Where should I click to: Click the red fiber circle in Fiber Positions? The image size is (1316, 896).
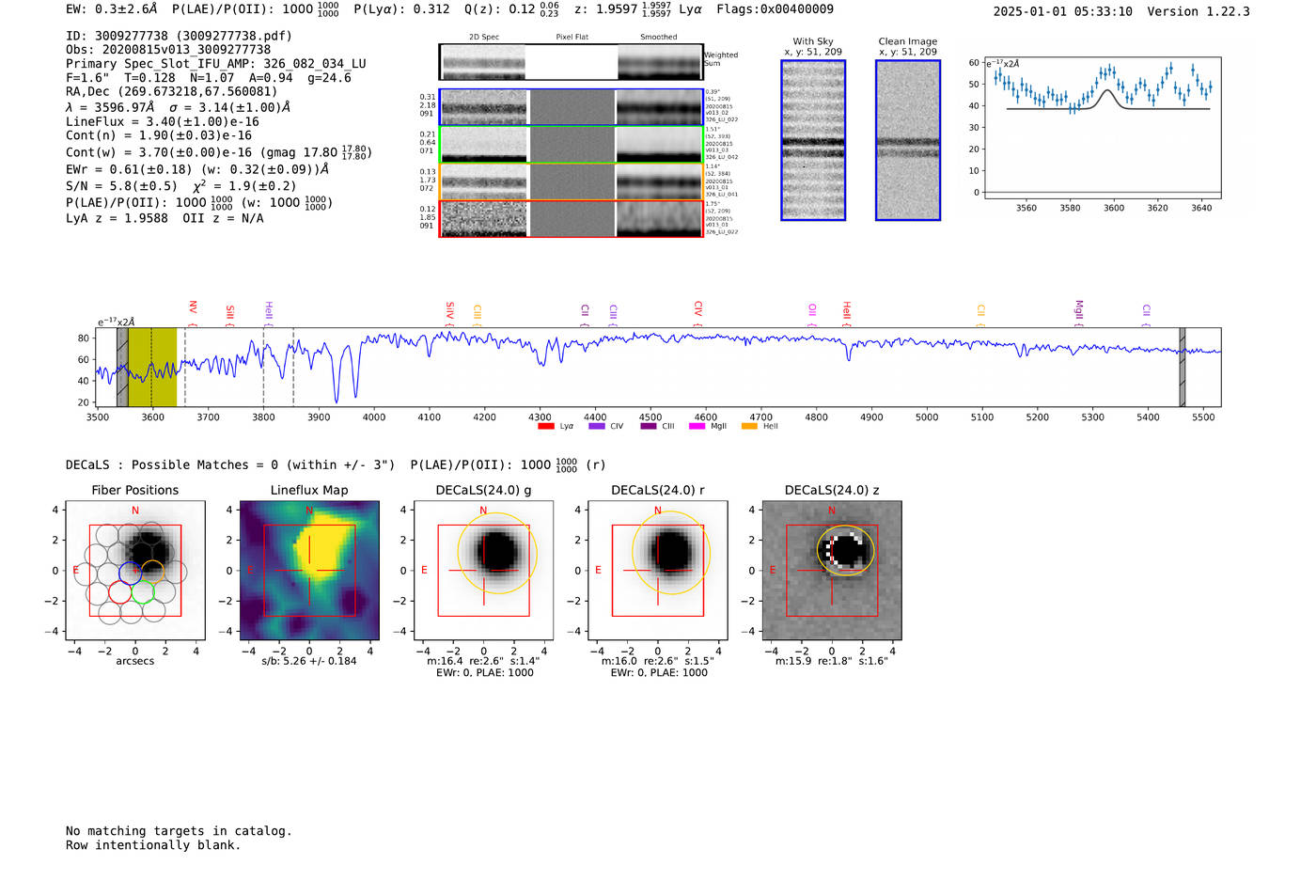[x=119, y=591]
